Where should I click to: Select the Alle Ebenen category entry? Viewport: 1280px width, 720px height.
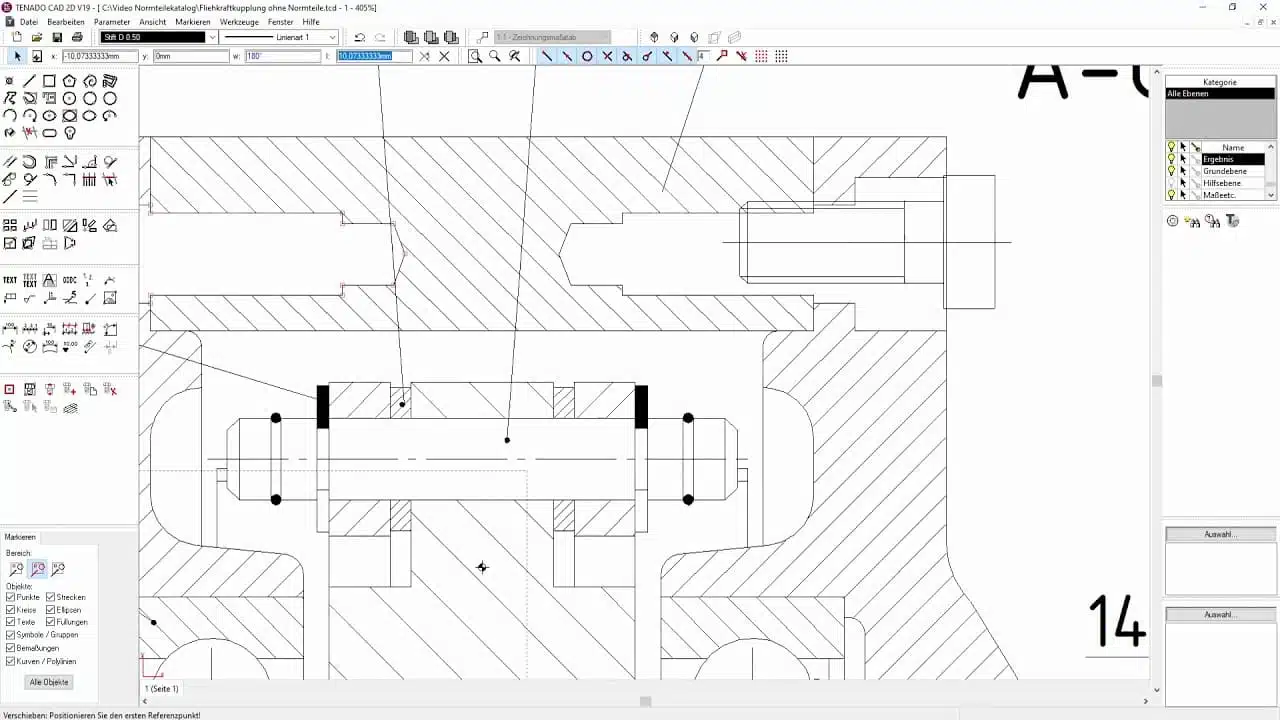pos(1220,93)
